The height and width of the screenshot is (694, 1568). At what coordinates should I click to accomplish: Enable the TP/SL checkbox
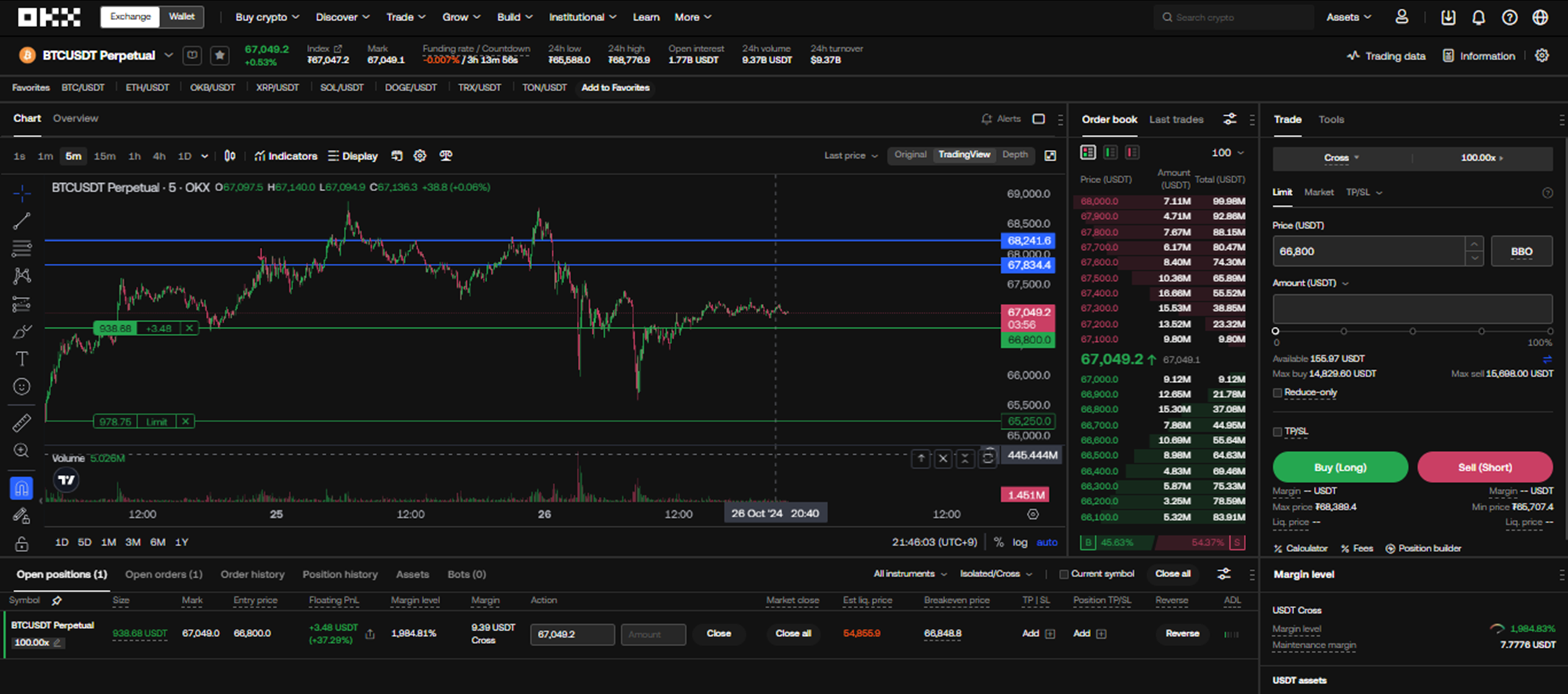click(x=1277, y=432)
